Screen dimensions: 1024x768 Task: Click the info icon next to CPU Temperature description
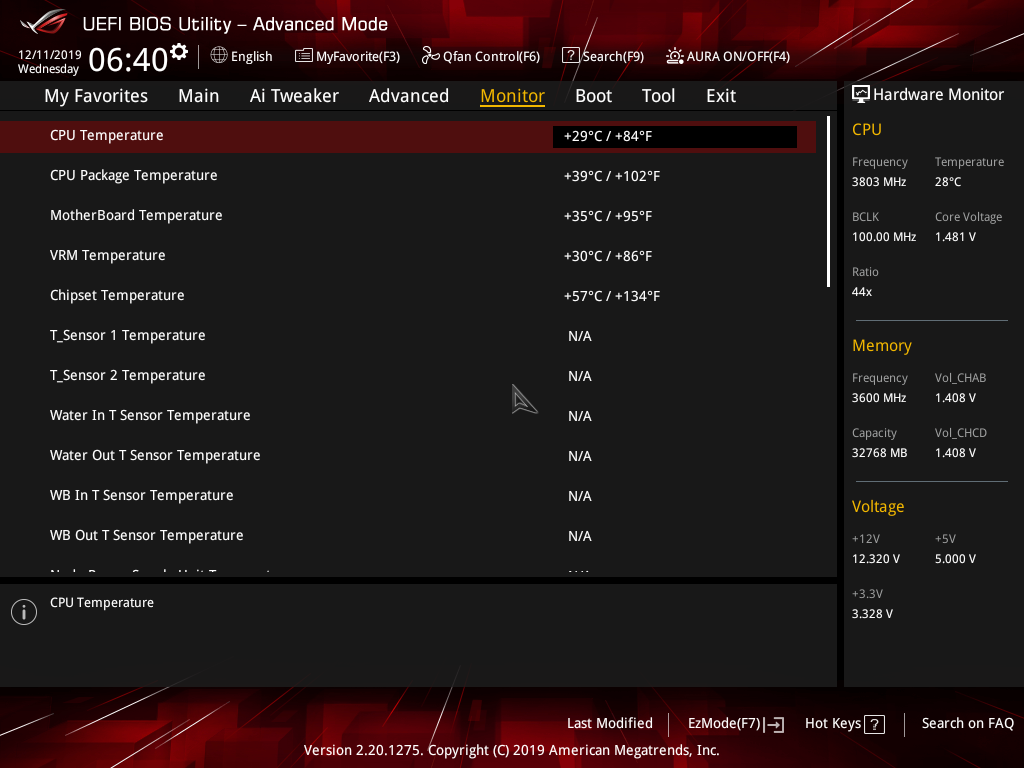click(x=23, y=611)
